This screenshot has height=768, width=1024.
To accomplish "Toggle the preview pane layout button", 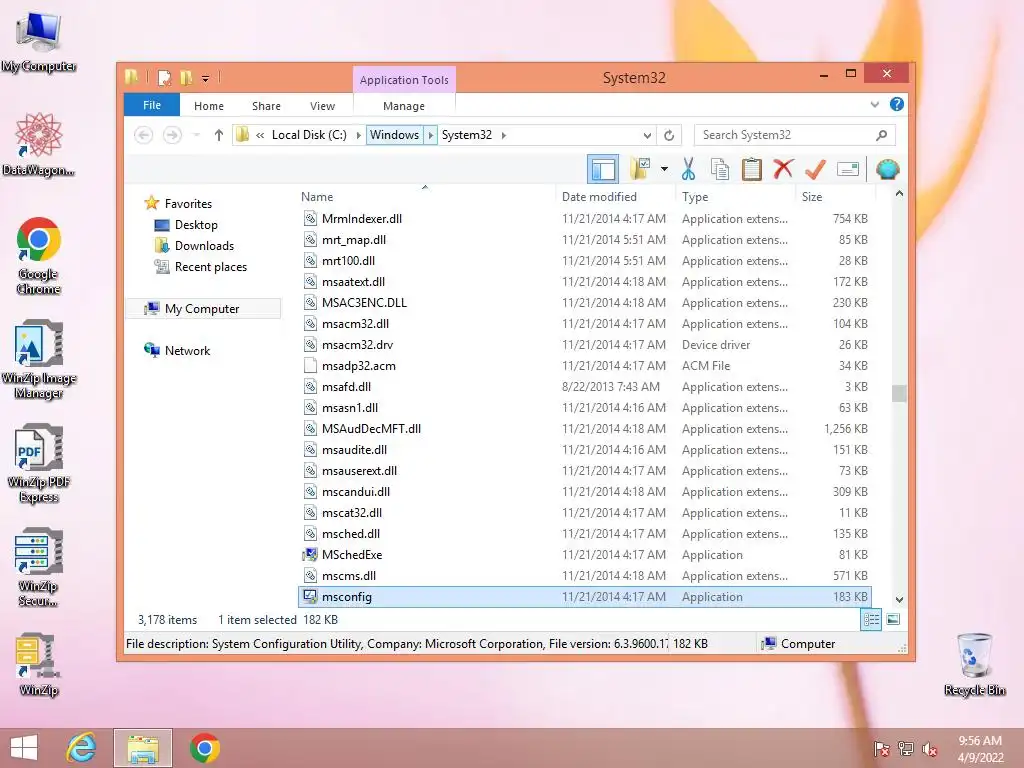I will click(x=603, y=170).
